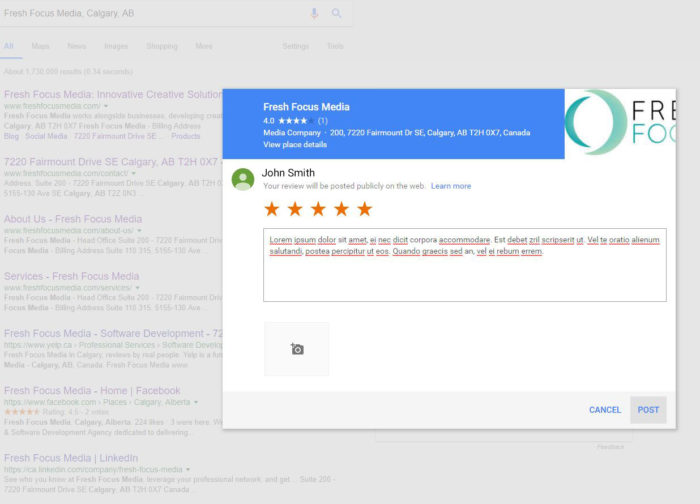
Task: Open the More search options dropdown
Action: pyautogui.click(x=204, y=46)
